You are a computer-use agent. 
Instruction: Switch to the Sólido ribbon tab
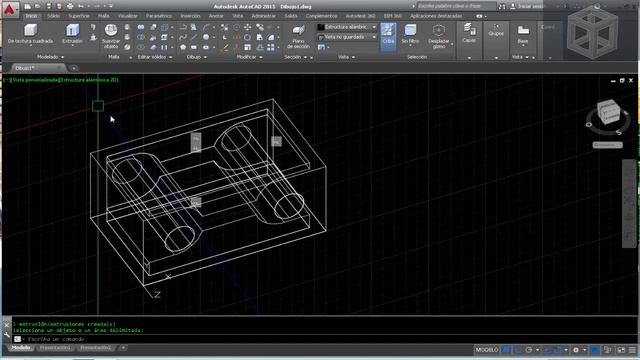(53, 16)
